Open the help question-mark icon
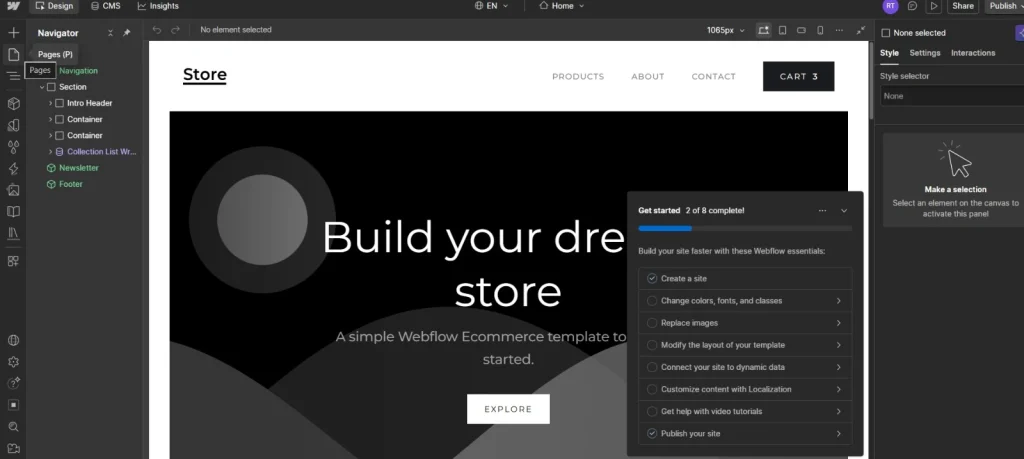The height and width of the screenshot is (459, 1024). (x=13, y=383)
